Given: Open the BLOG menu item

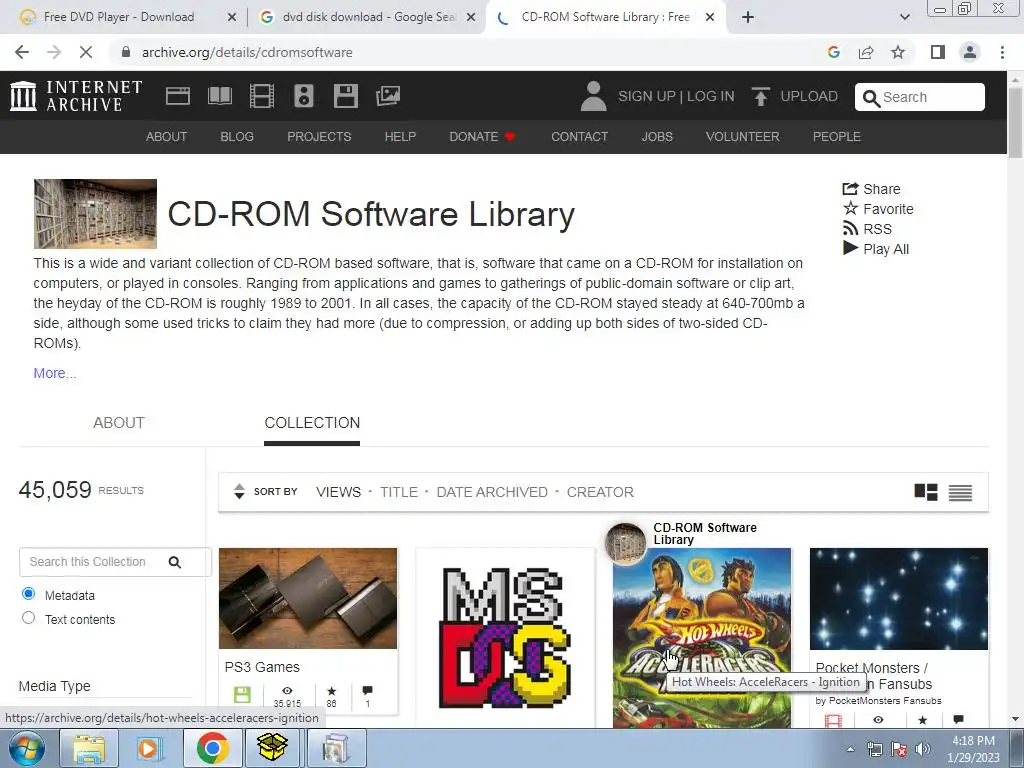Looking at the screenshot, I should pos(237,136).
